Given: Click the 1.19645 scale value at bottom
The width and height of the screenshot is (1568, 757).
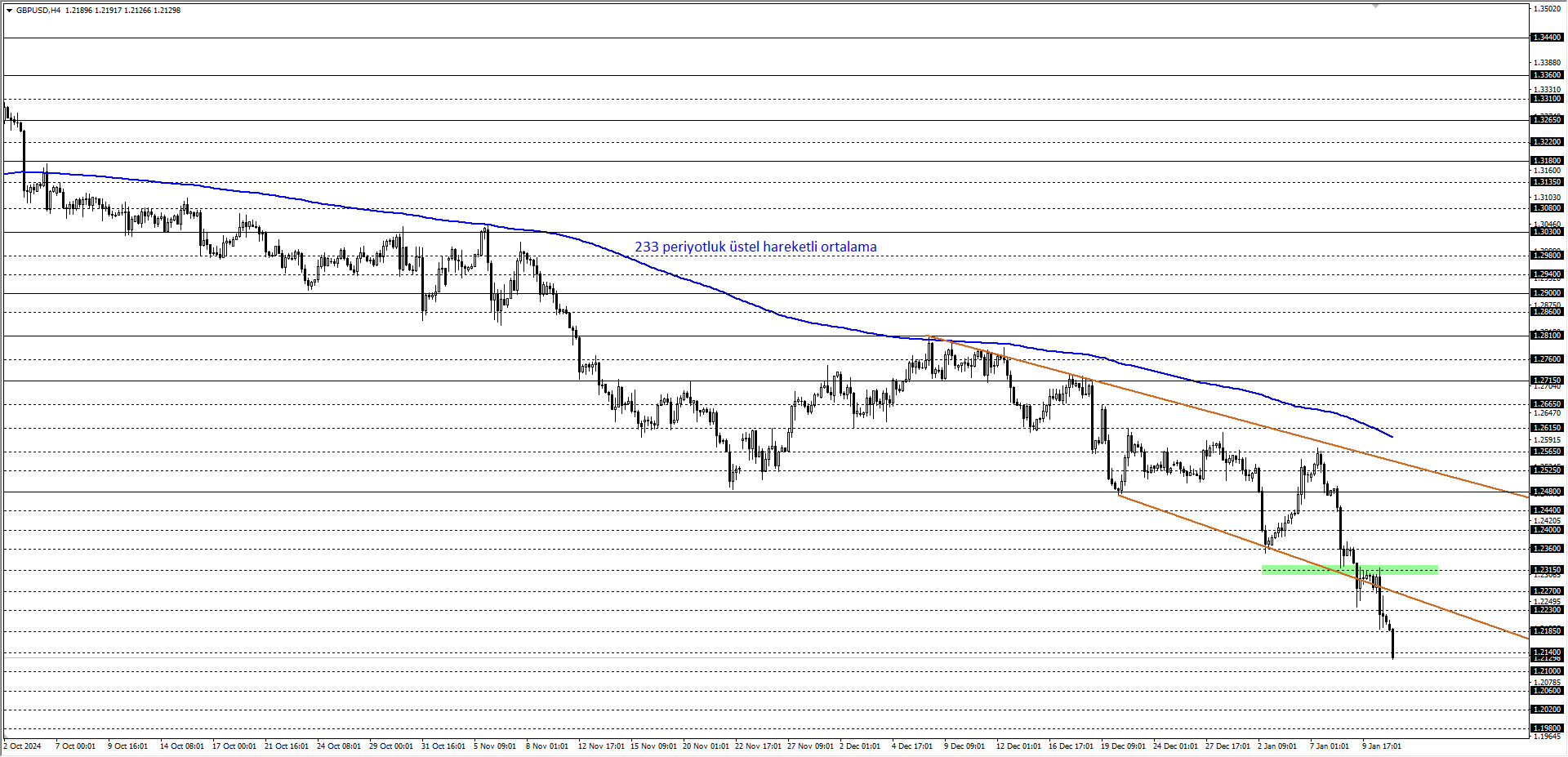Looking at the screenshot, I should [x=1548, y=737].
